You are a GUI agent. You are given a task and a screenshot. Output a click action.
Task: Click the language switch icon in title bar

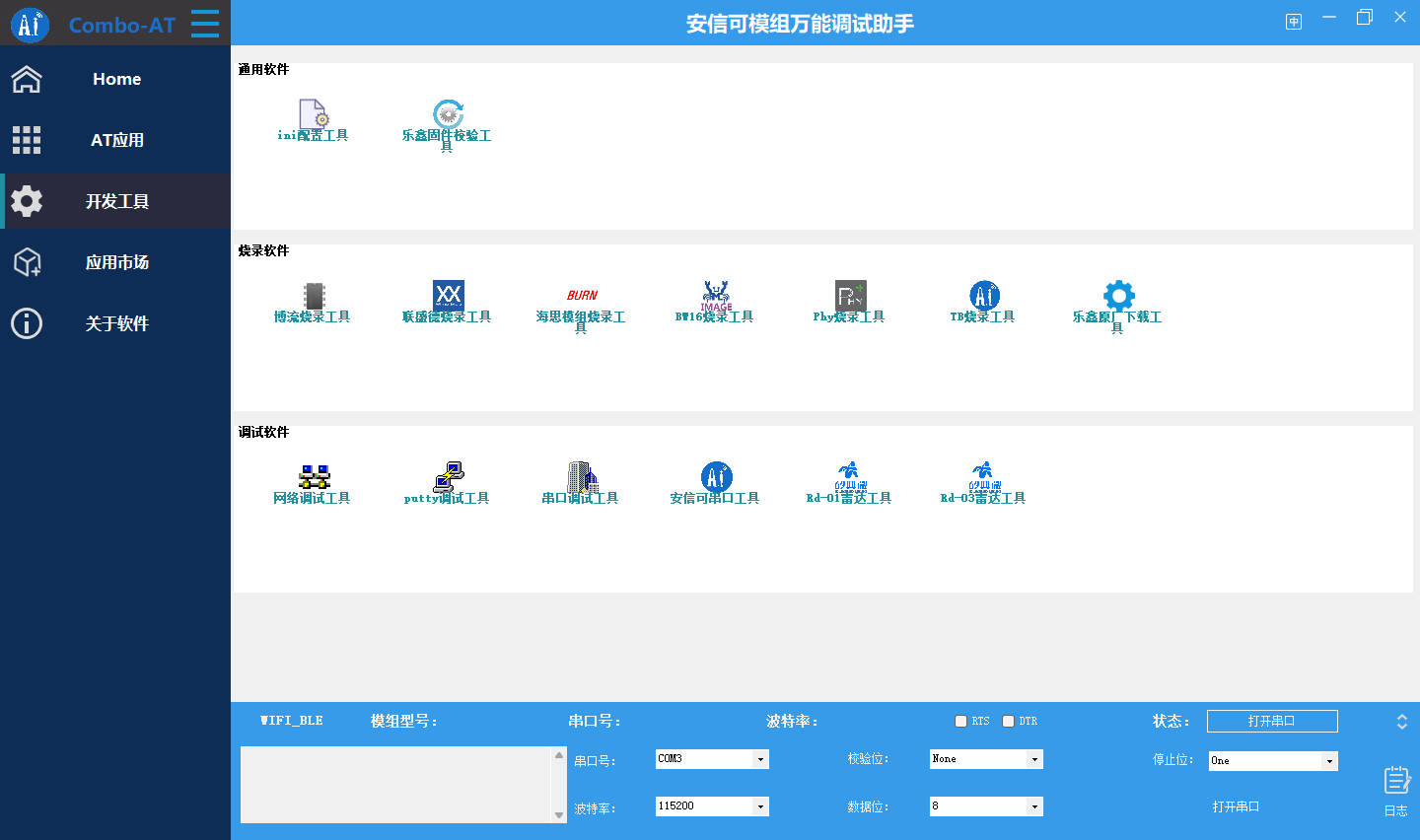click(1294, 22)
